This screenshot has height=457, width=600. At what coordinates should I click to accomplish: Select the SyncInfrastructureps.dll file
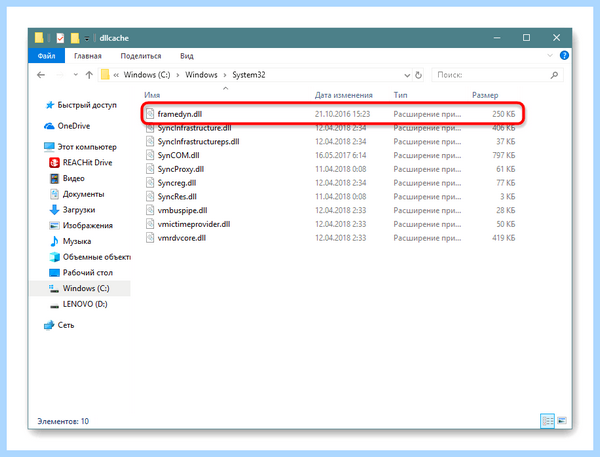pyautogui.click(x=330, y=142)
